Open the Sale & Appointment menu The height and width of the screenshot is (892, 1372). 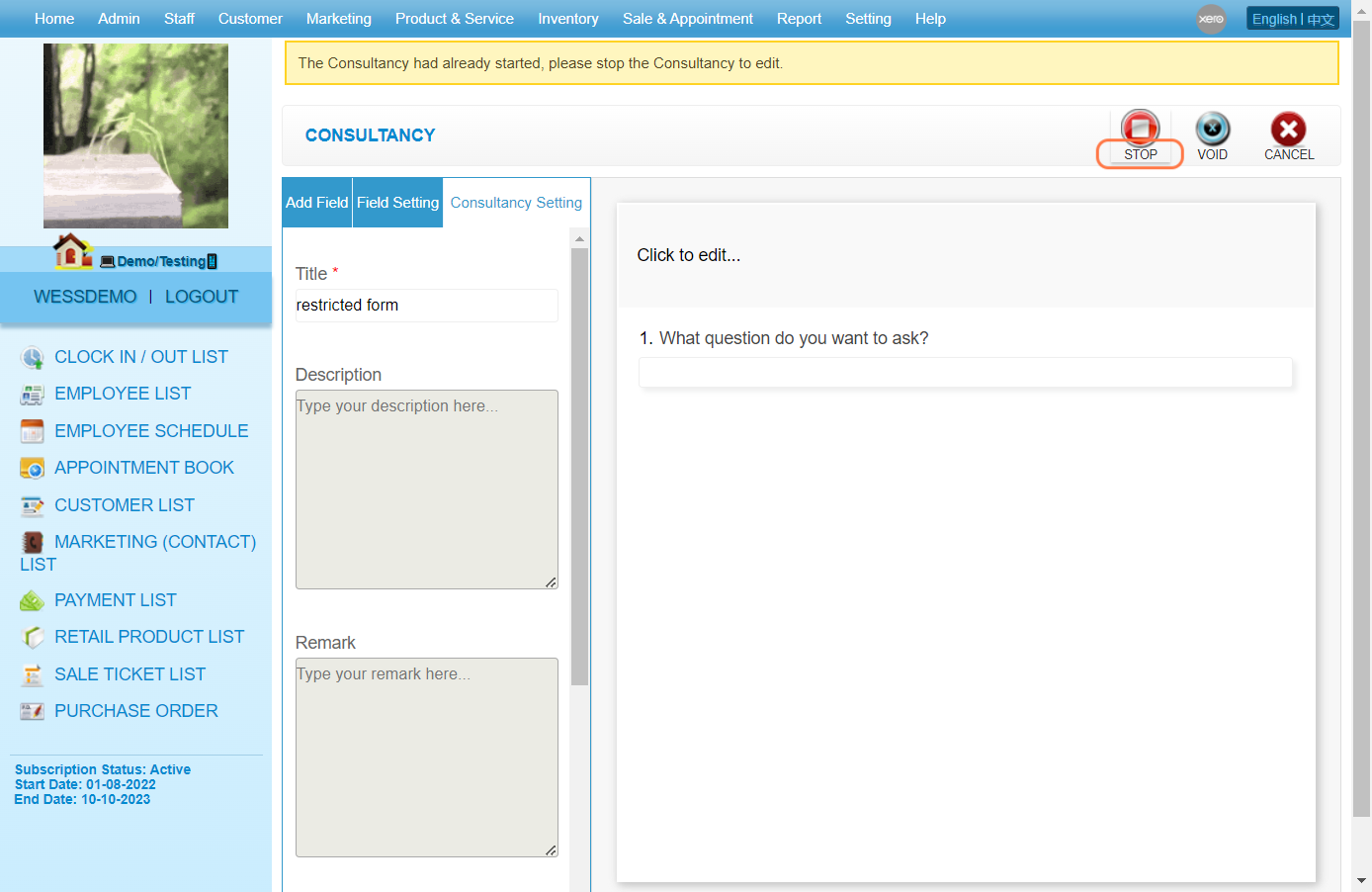pyautogui.click(x=688, y=19)
